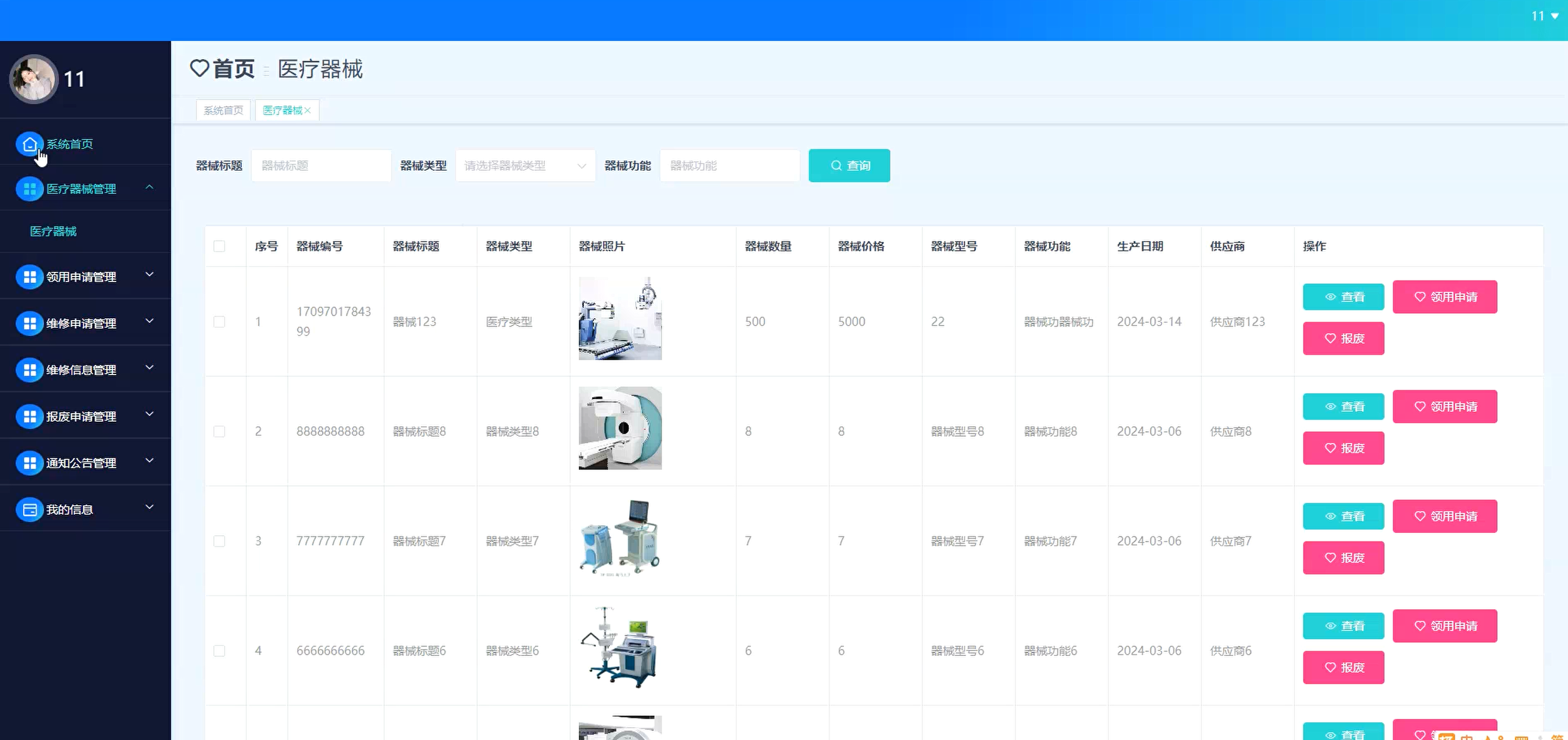Viewport: 1568px width, 740px height.
Task: Click the grid icon for 通知公告管理
Action: coord(29,463)
